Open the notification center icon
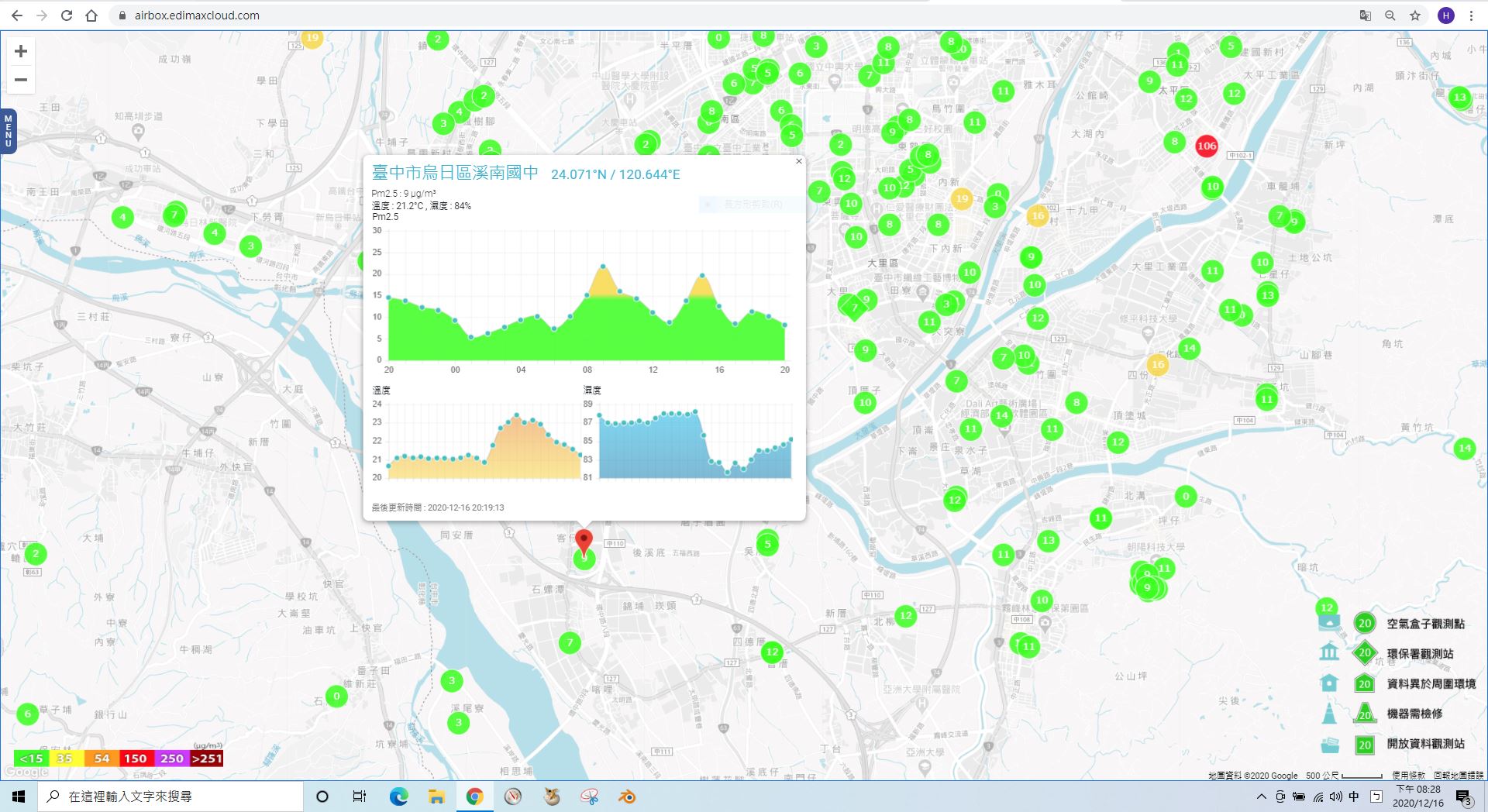 coord(1464,797)
